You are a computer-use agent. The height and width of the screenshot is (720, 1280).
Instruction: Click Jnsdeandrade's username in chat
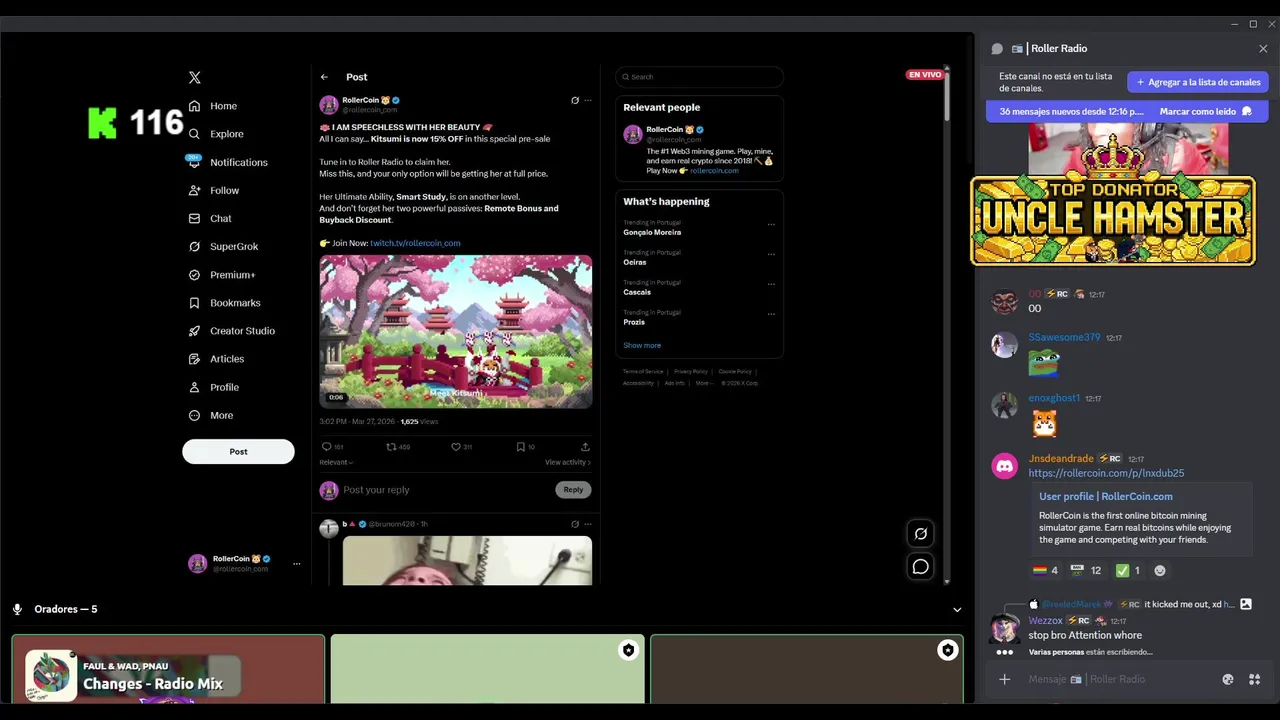click(x=1061, y=459)
